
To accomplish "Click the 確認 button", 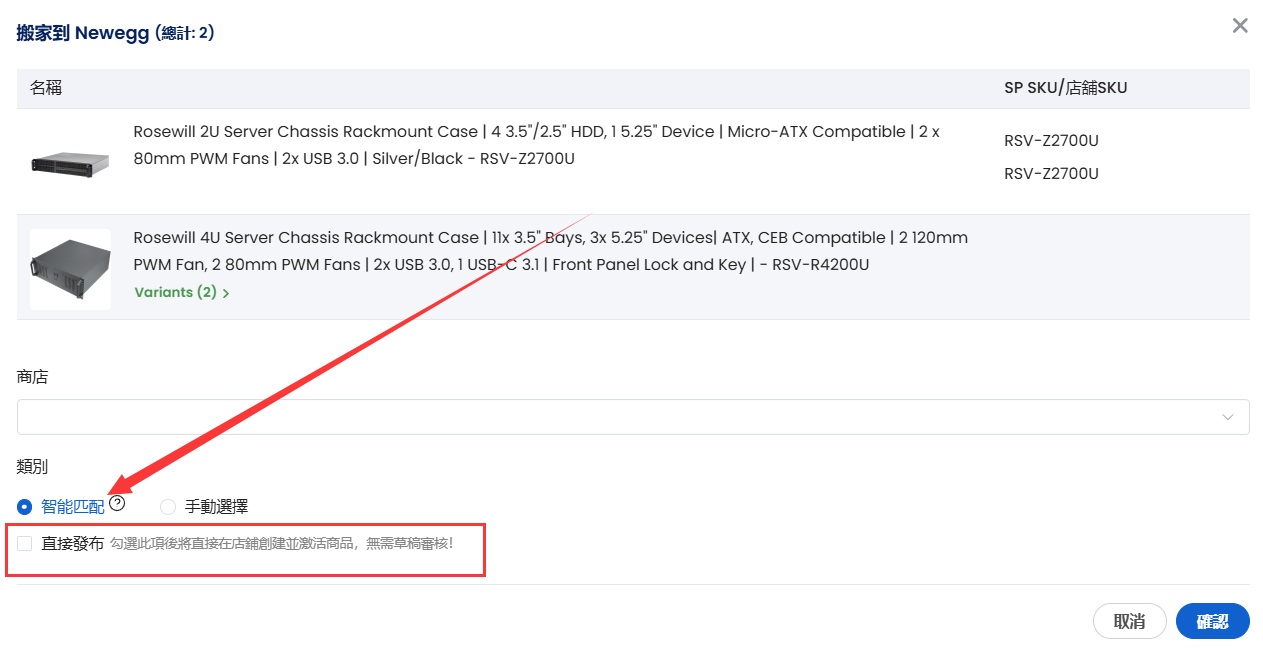I will pyautogui.click(x=1213, y=621).
